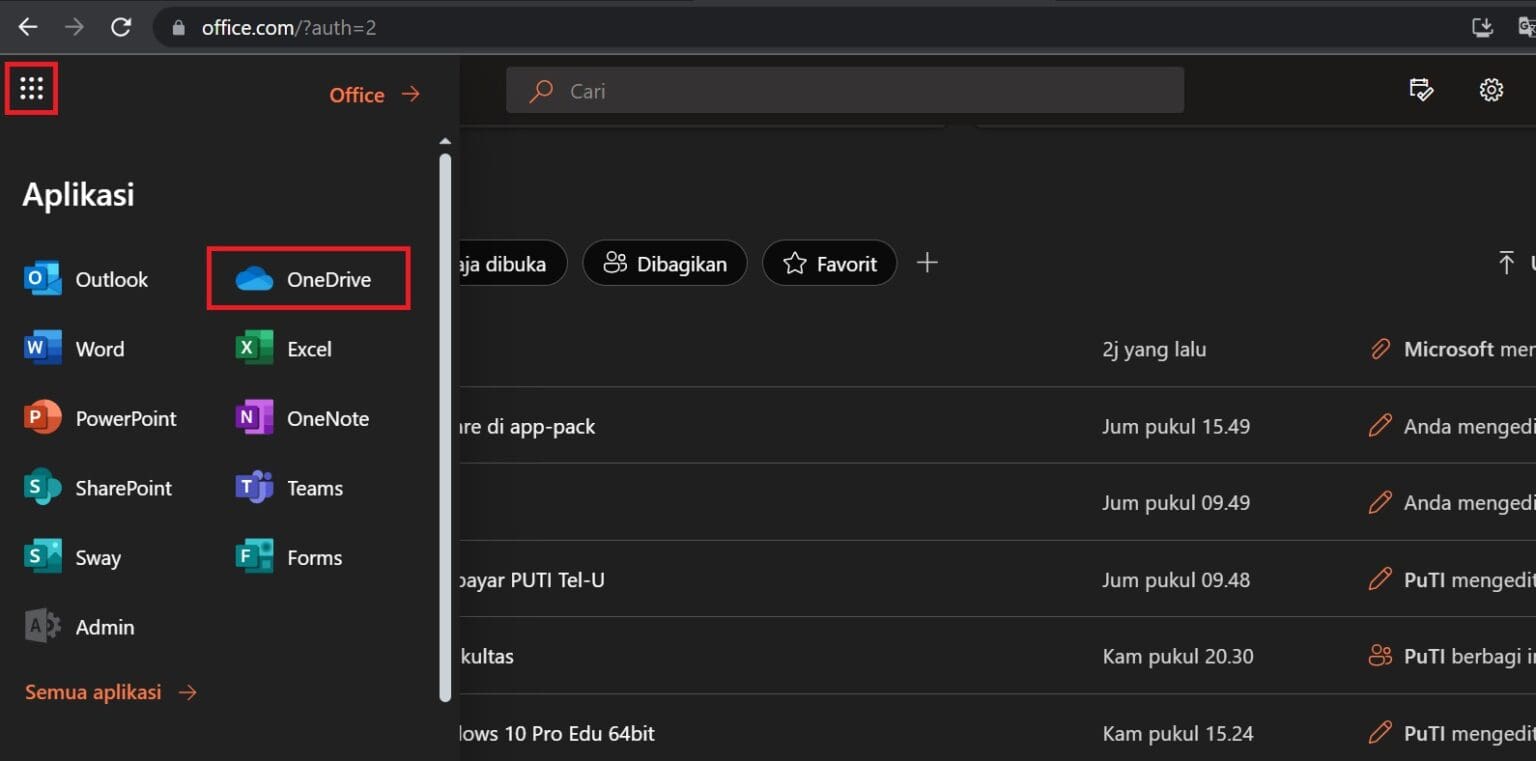This screenshot has height=761, width=1536.
Task: Open OneDrive from the apps panel
Action: tap(308, 280)
